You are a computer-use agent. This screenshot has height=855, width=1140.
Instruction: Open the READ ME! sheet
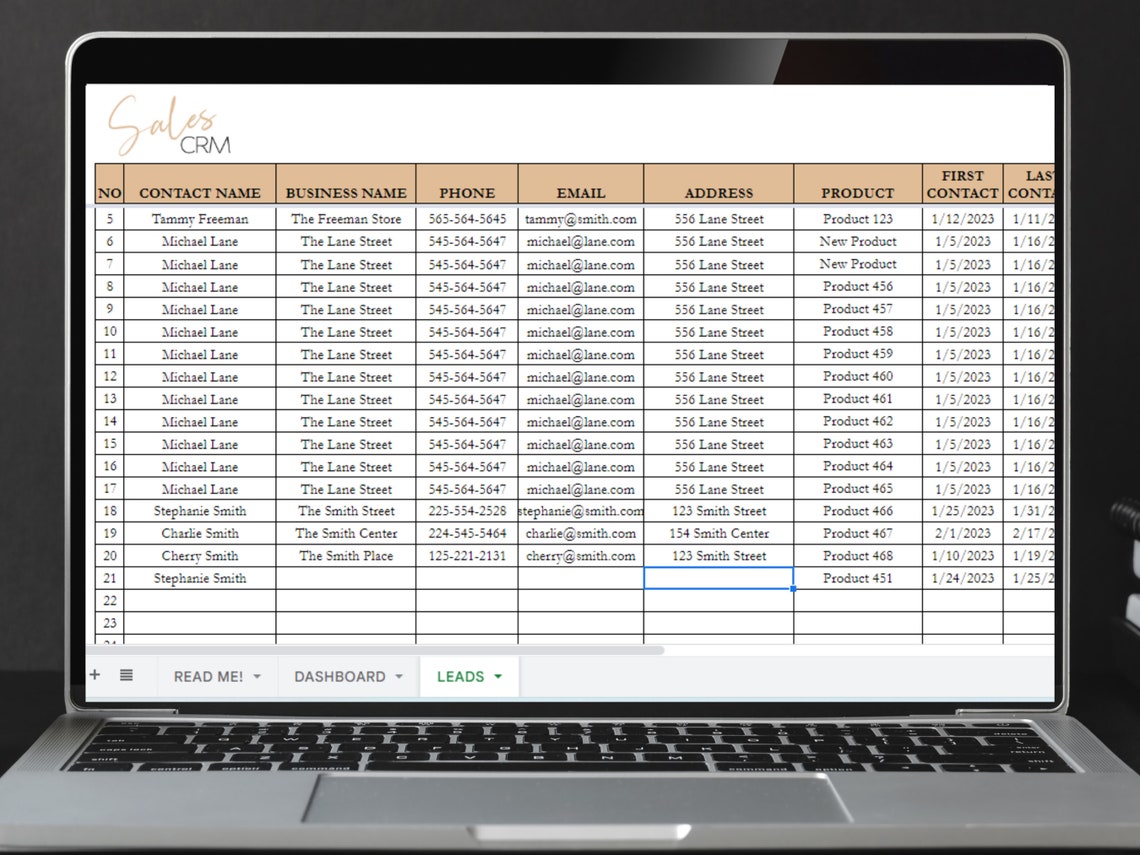[x=210, y=676]
